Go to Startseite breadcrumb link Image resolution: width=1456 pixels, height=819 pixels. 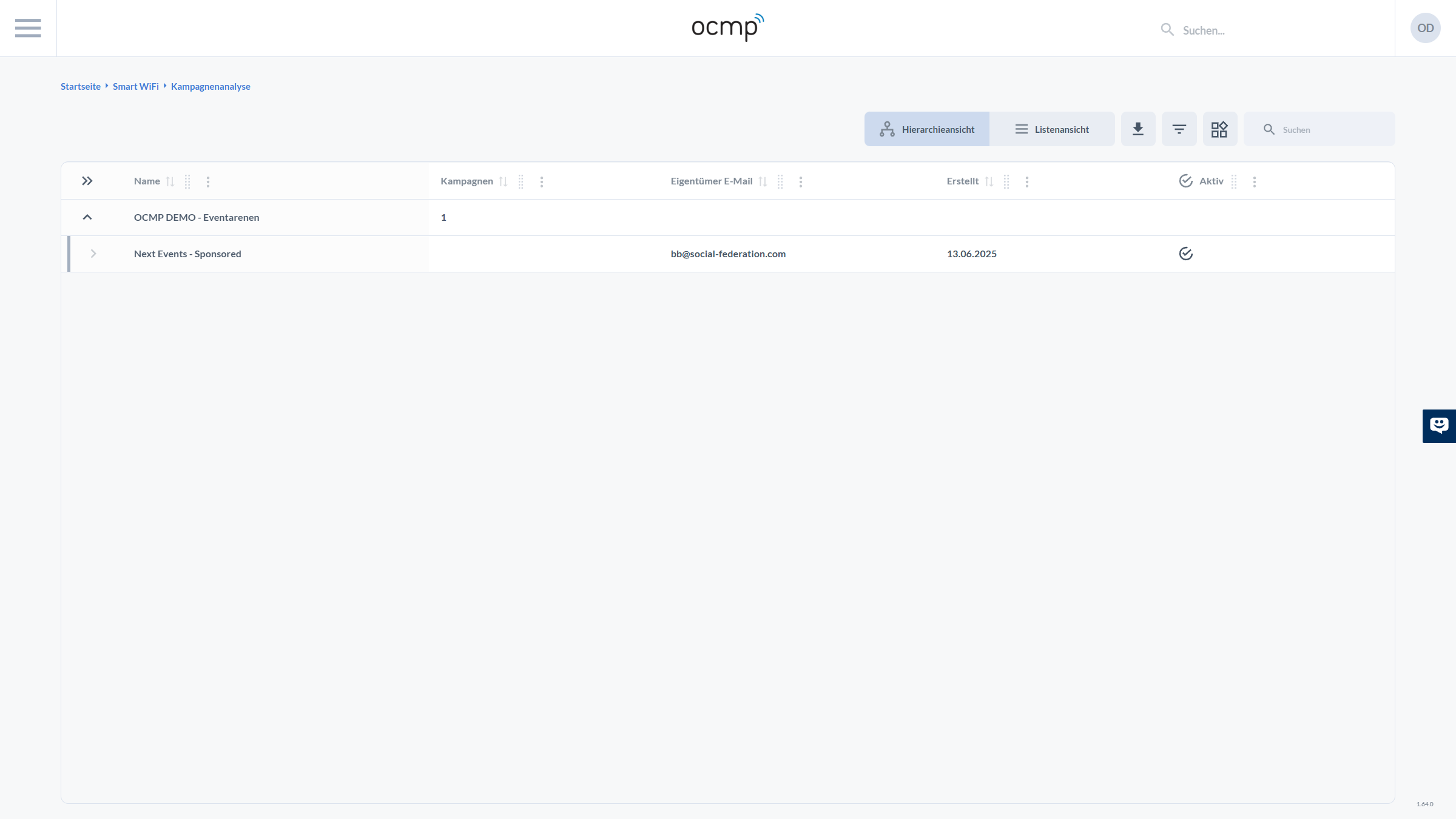[x=81, y=87]
